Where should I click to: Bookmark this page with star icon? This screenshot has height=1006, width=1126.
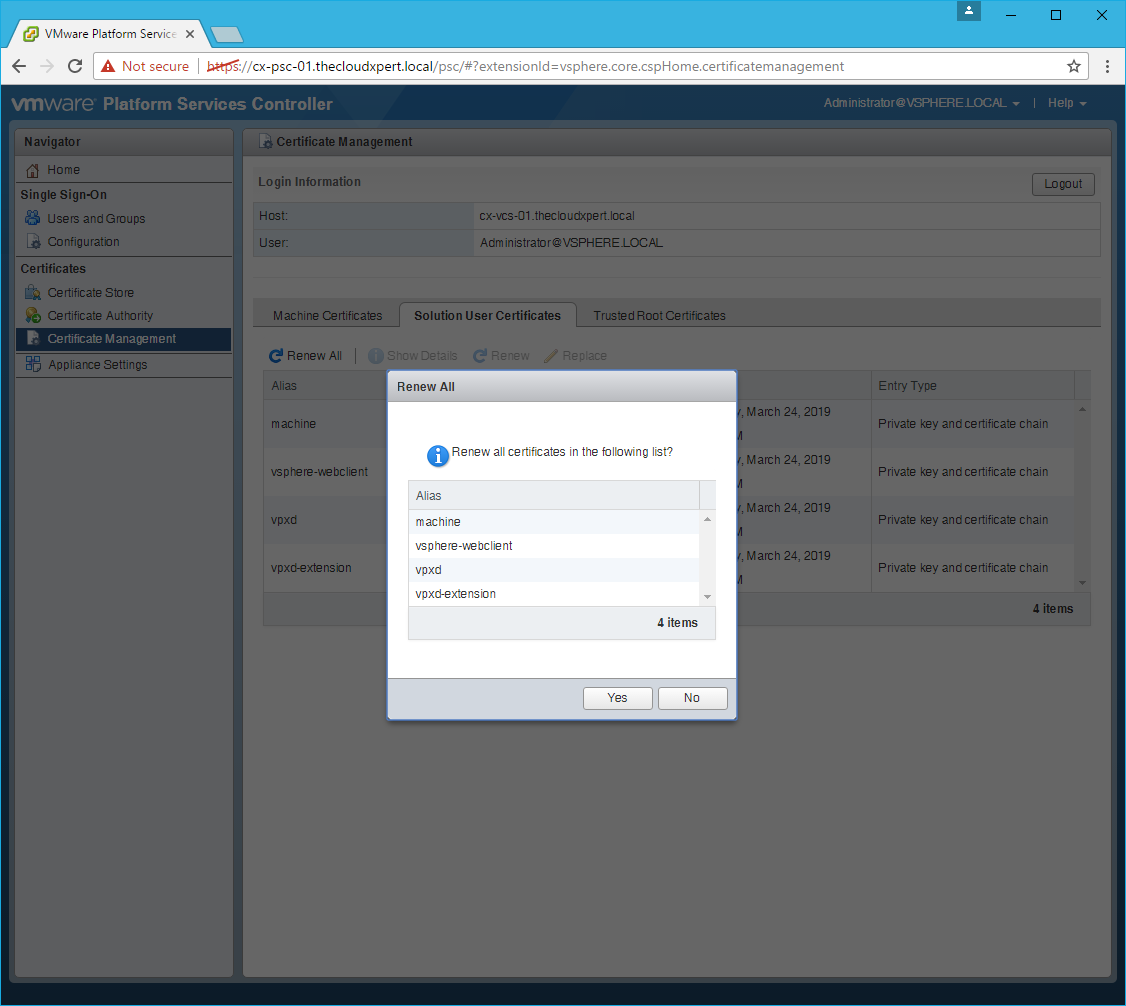1074,67
